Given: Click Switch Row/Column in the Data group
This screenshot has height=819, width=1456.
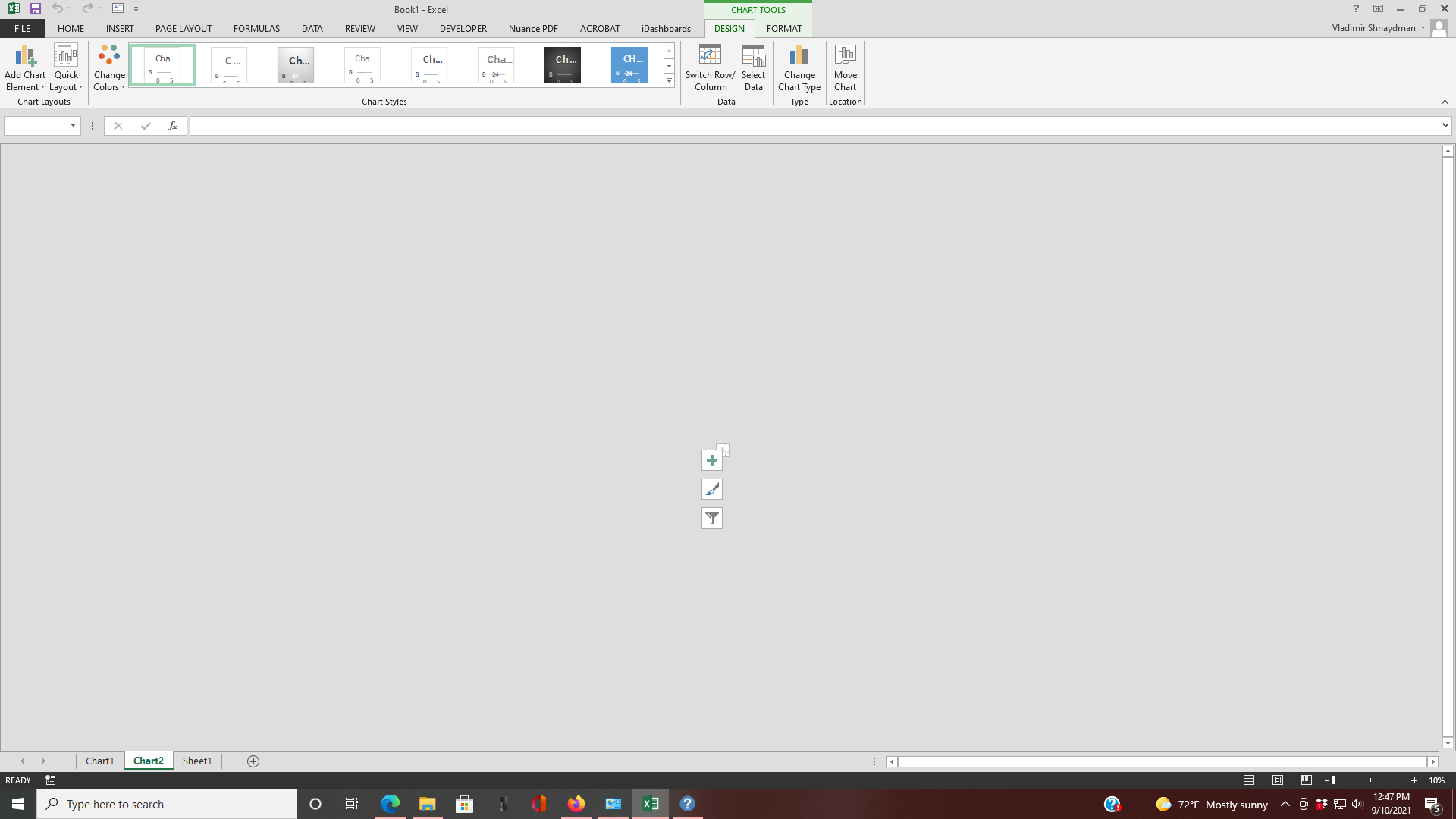Looking at the screenshot, I should tap(710, 68).
